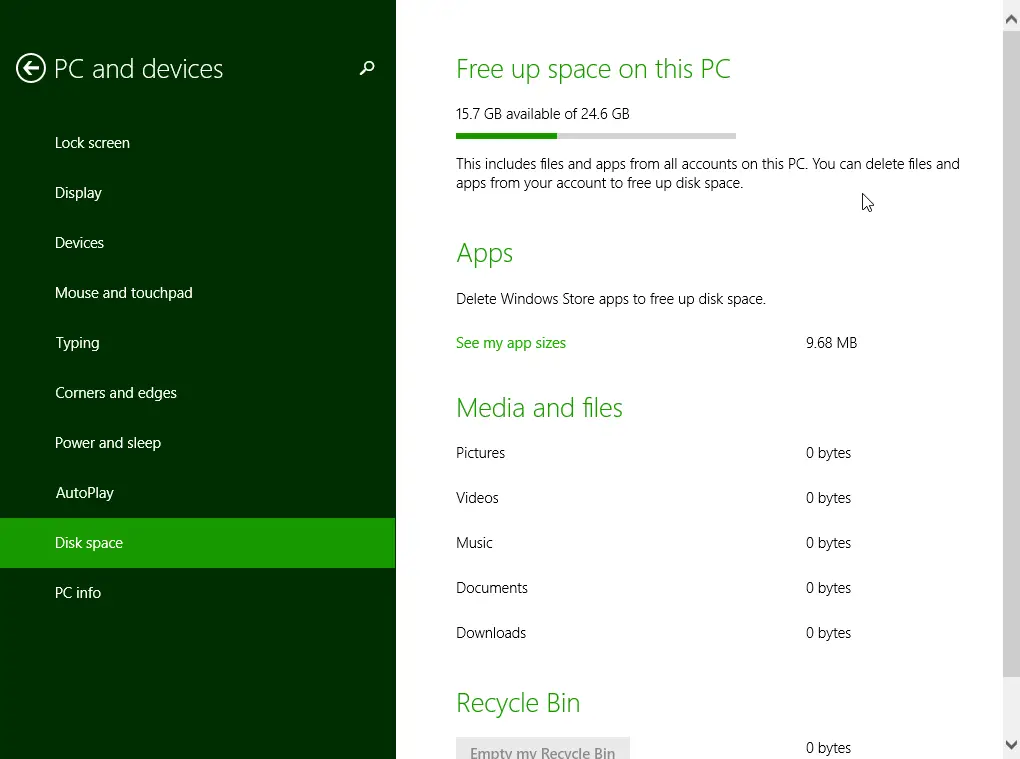Click the vertical scrollbar thumb
1020x759 pixels.
point(1011,353)
